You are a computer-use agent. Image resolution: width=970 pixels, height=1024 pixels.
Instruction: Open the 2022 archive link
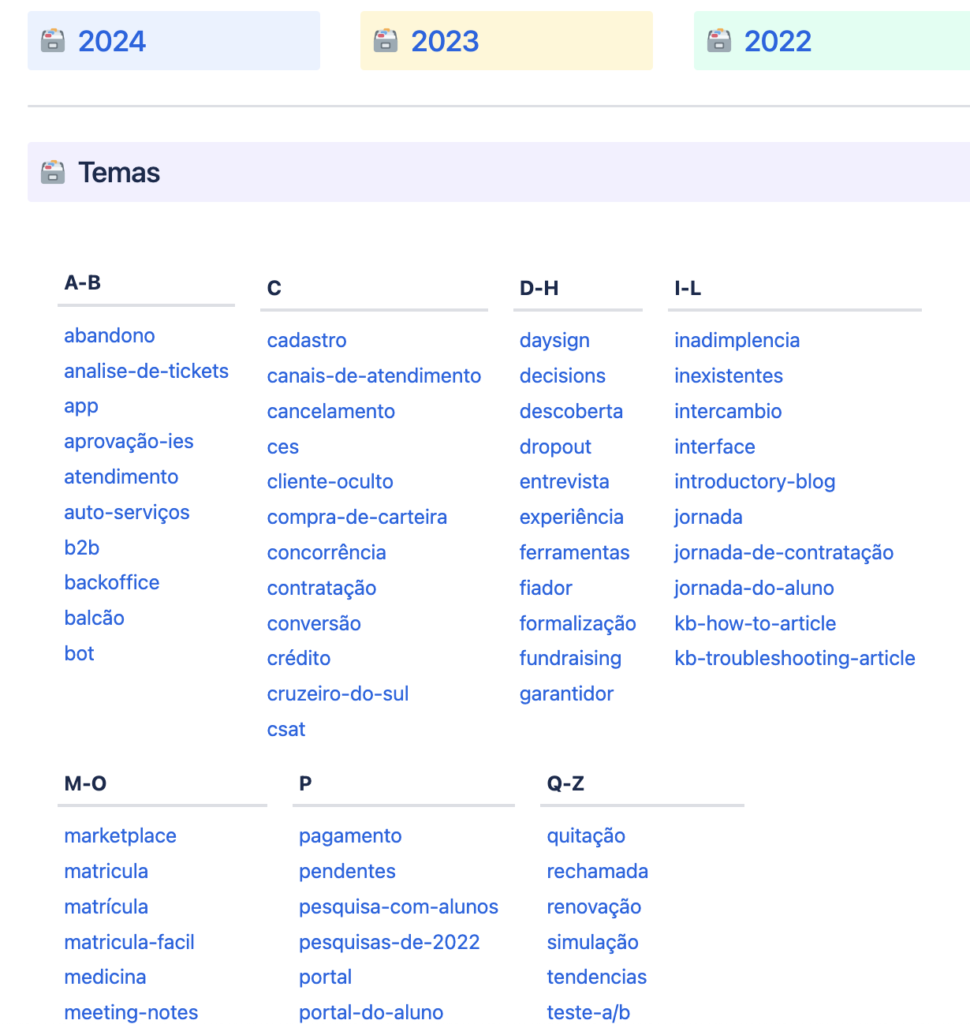(x=777, y=41)
